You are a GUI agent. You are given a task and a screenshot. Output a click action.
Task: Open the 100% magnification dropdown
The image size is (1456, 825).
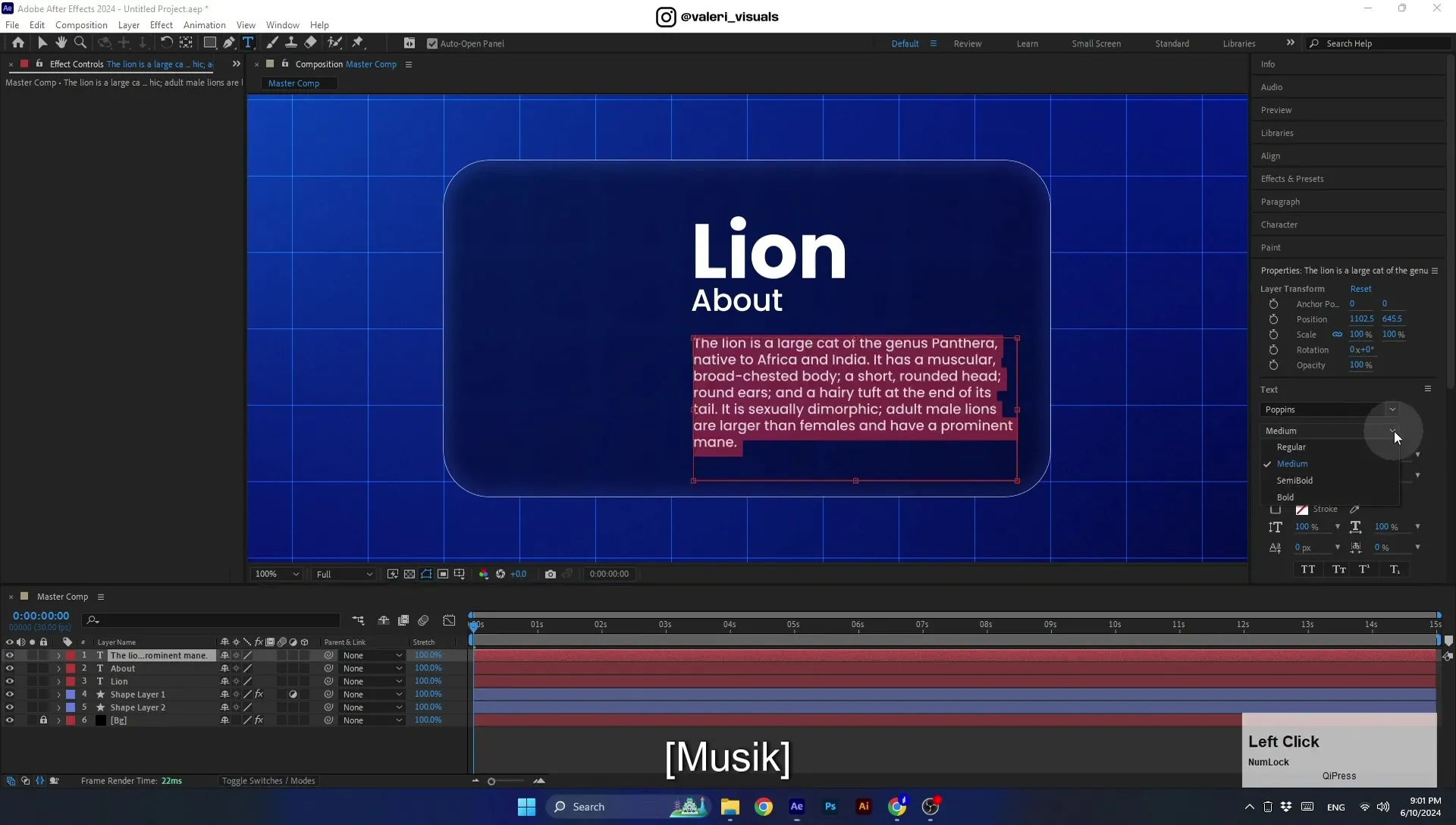pyautogui.click(x=277, y=574)
